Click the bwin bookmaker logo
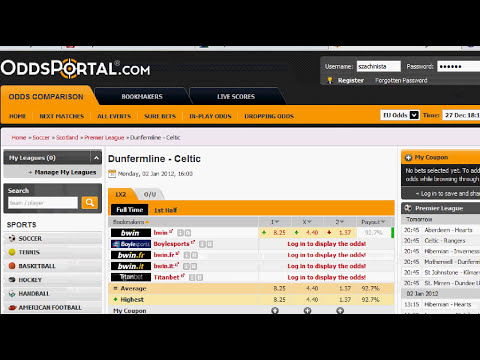This screenshot has width=480, height=360. coord(131,233)
